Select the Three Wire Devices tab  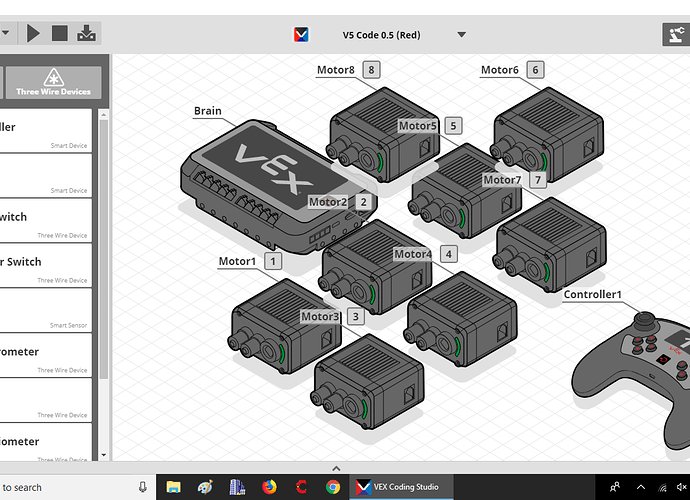click(53, 82)
